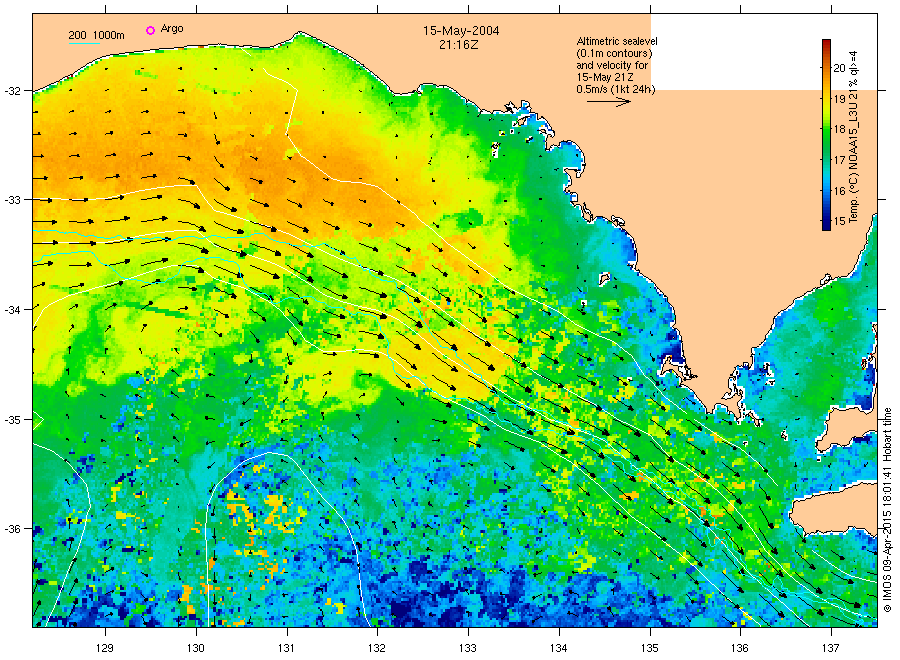The image size is (900, 660).
Task: Click the '21:16Z' time text
Action: pos(458,44)
